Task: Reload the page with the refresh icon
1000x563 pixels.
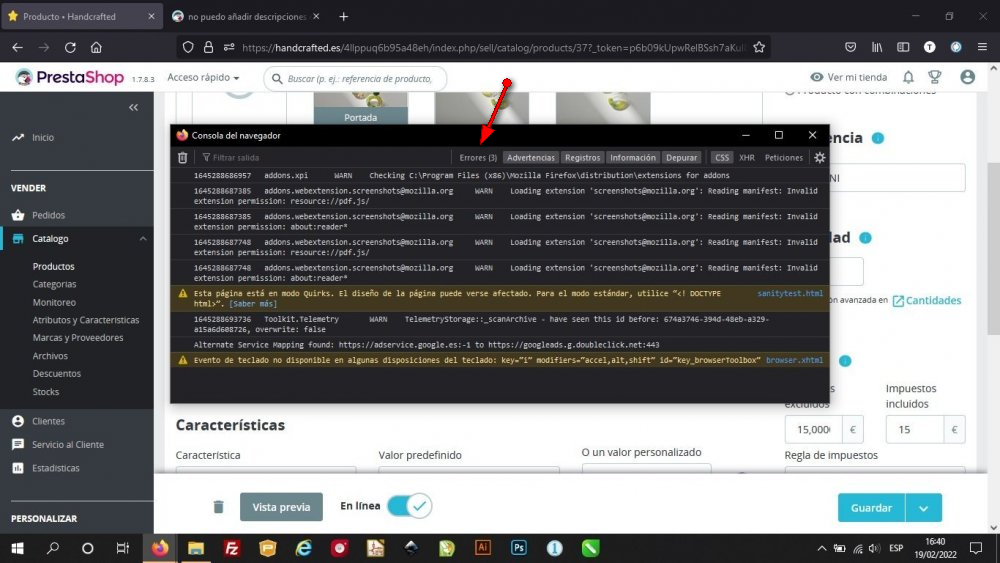Action: 70,47
